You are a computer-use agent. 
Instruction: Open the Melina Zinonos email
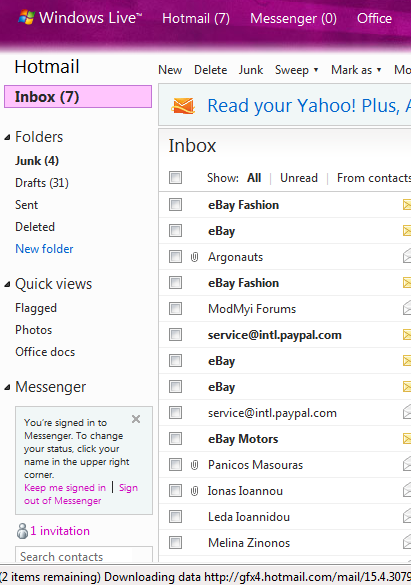(249, 543)
